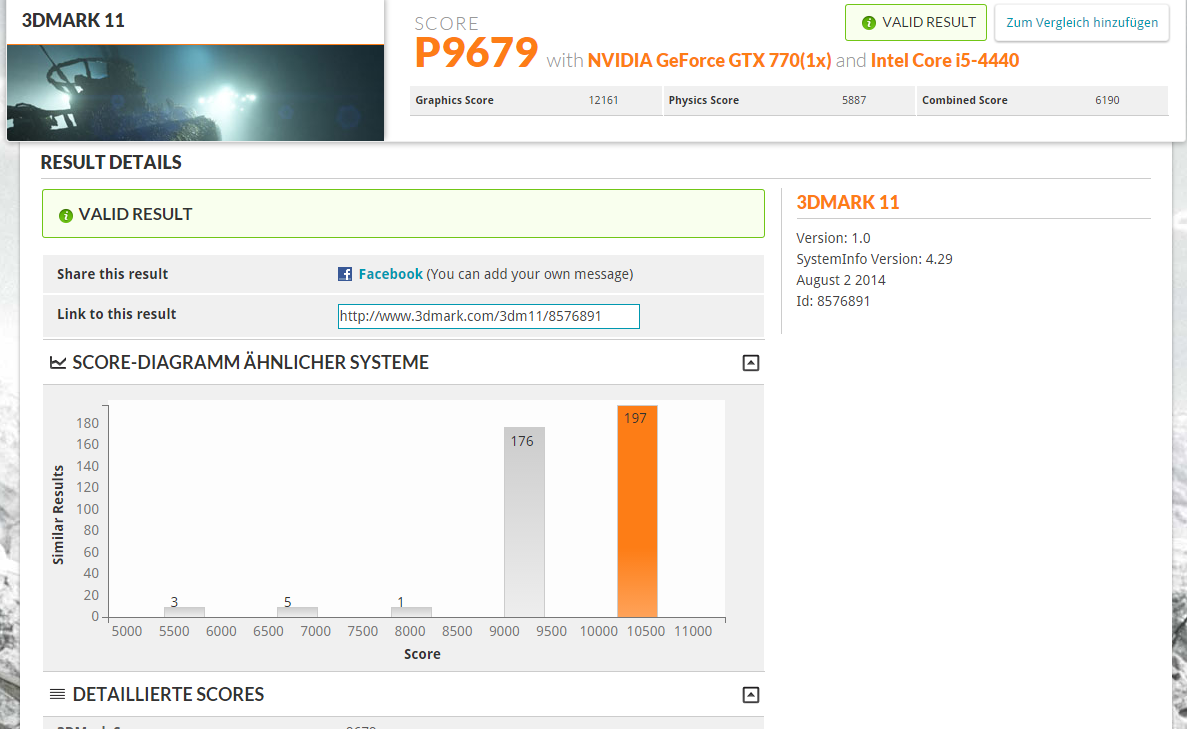Click the 'Similar Results' axis label

point(58,515)
